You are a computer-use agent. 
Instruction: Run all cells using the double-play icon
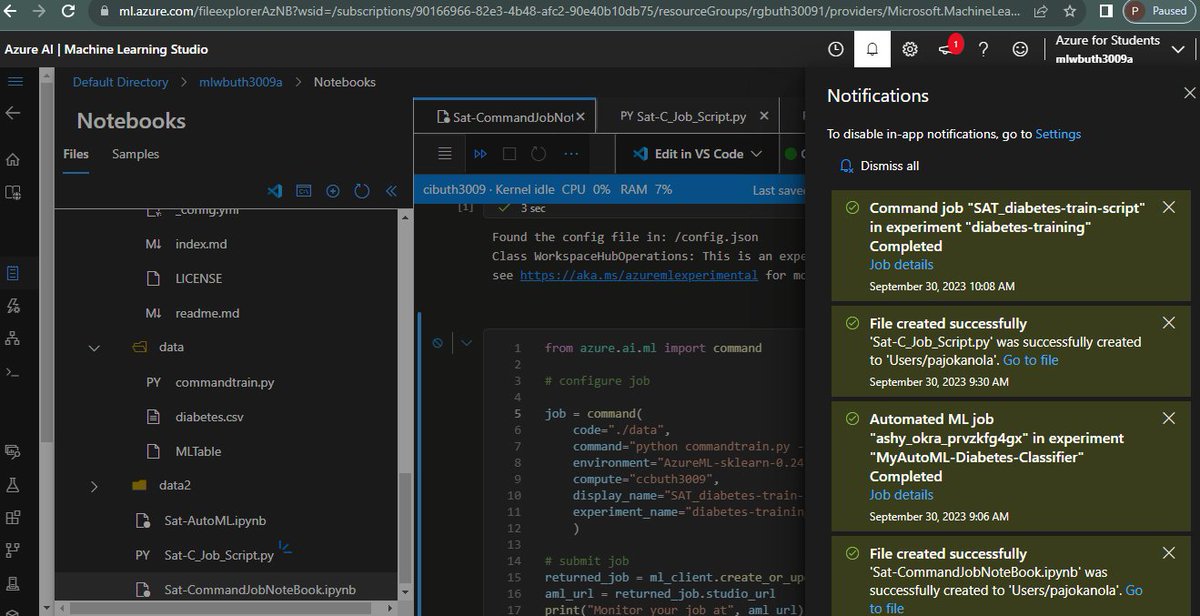point(480,153)
